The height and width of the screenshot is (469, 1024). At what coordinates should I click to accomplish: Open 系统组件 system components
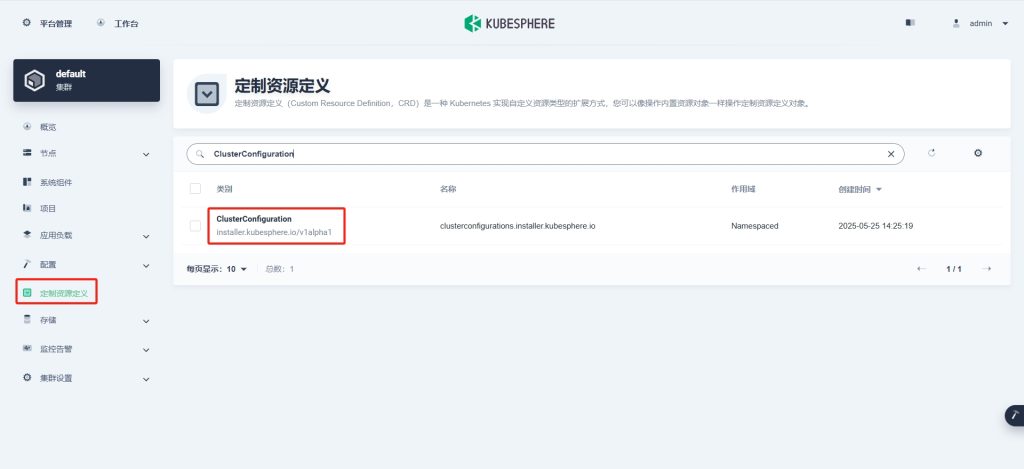tap(56, 183)
